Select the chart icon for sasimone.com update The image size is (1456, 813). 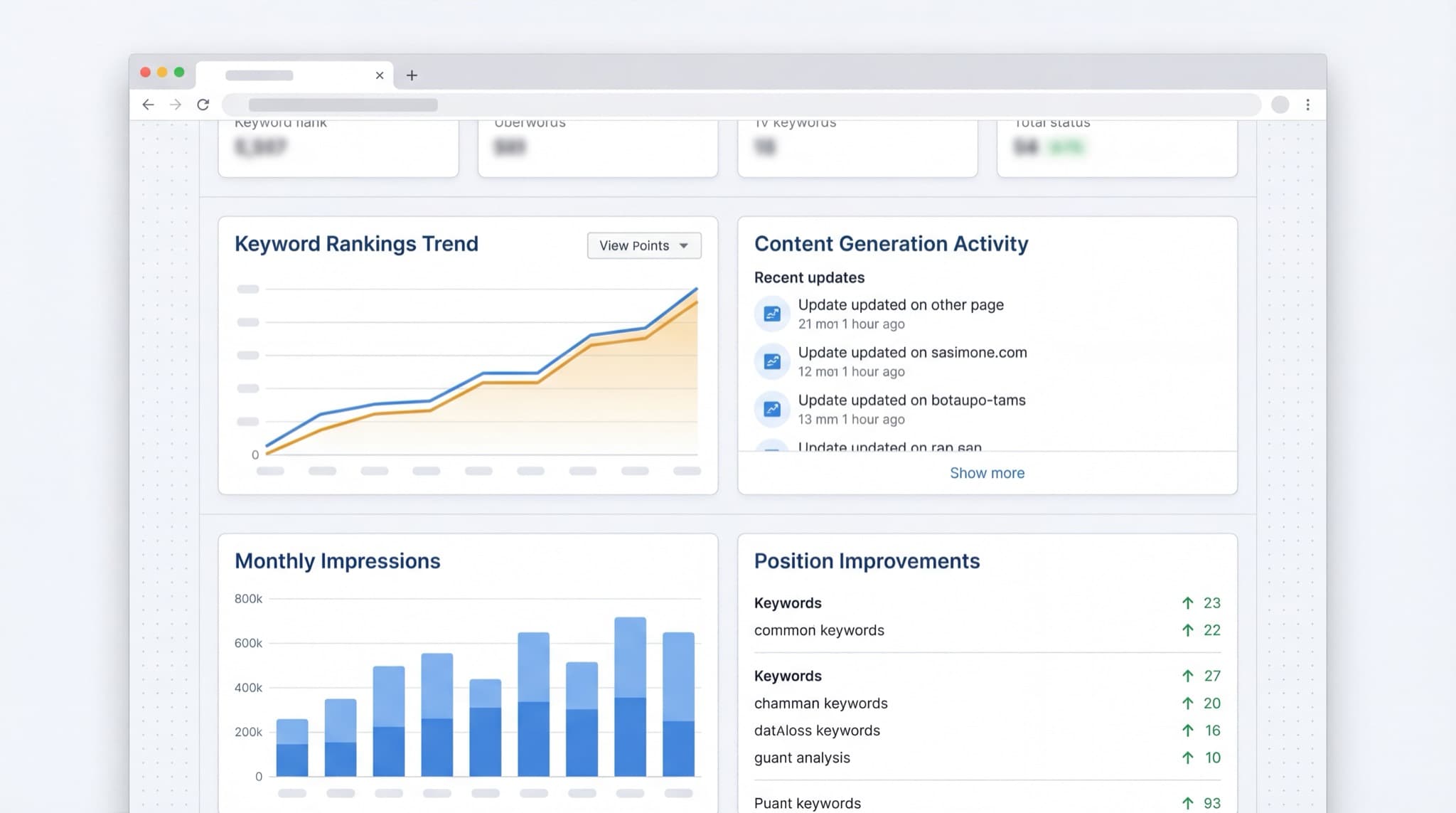[772, 361]
